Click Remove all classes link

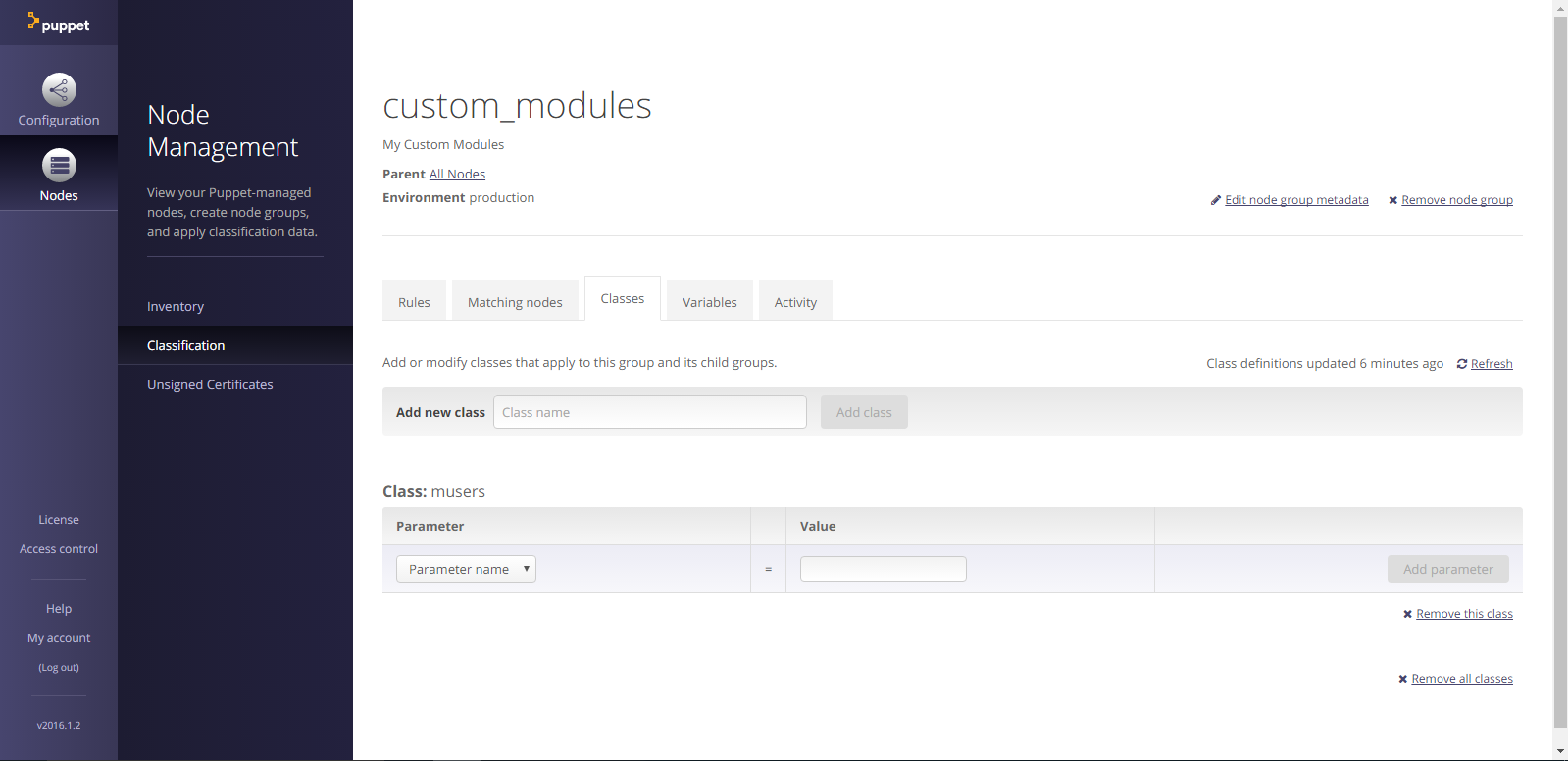click(1462, 679)
